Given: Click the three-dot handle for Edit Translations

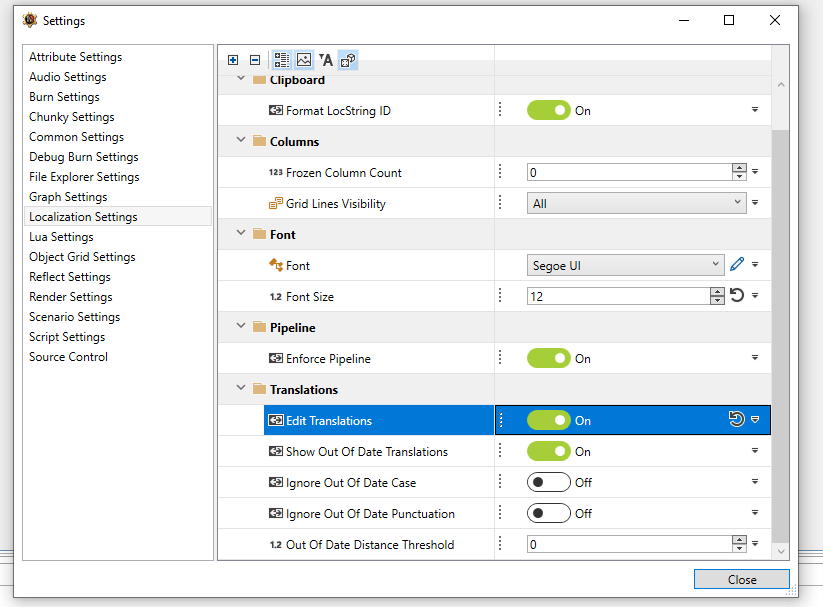Looking at the screenshot, I should [501, 420].
